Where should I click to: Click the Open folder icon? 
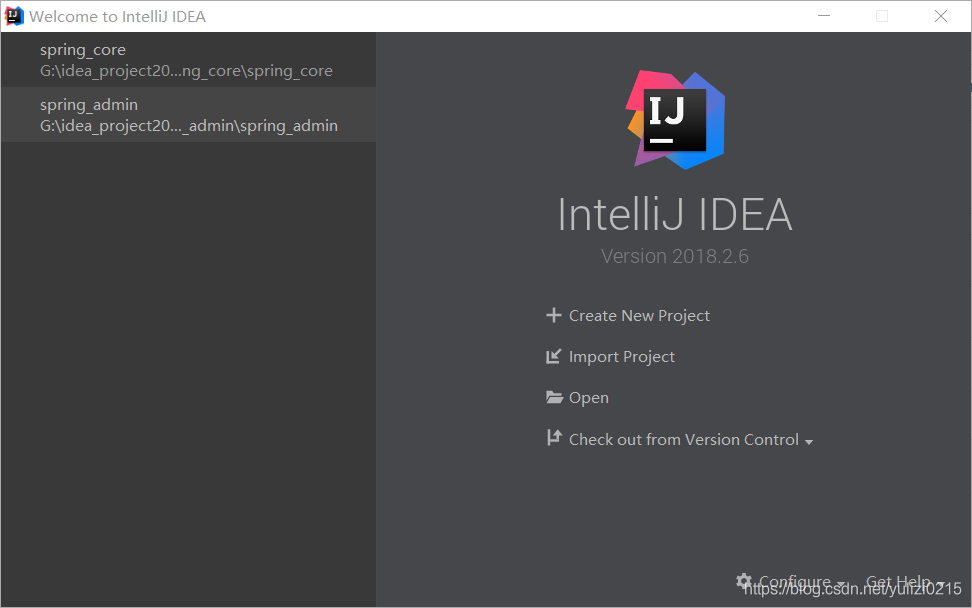(x=554, y=397)
